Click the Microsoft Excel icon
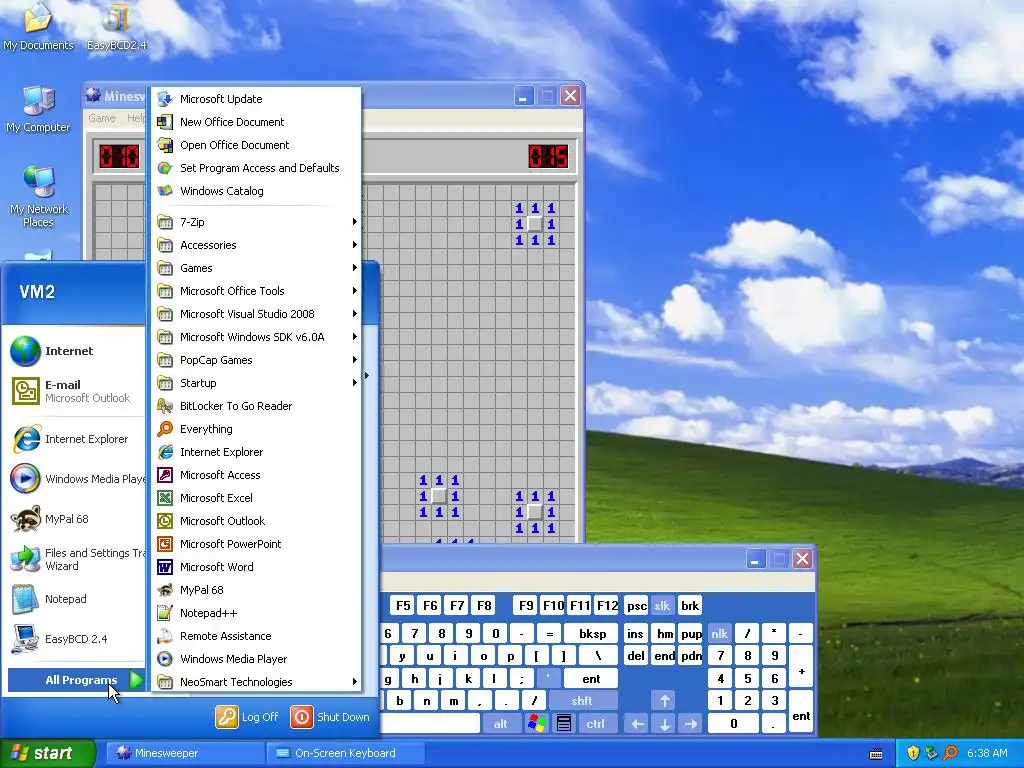 [165, 498]
